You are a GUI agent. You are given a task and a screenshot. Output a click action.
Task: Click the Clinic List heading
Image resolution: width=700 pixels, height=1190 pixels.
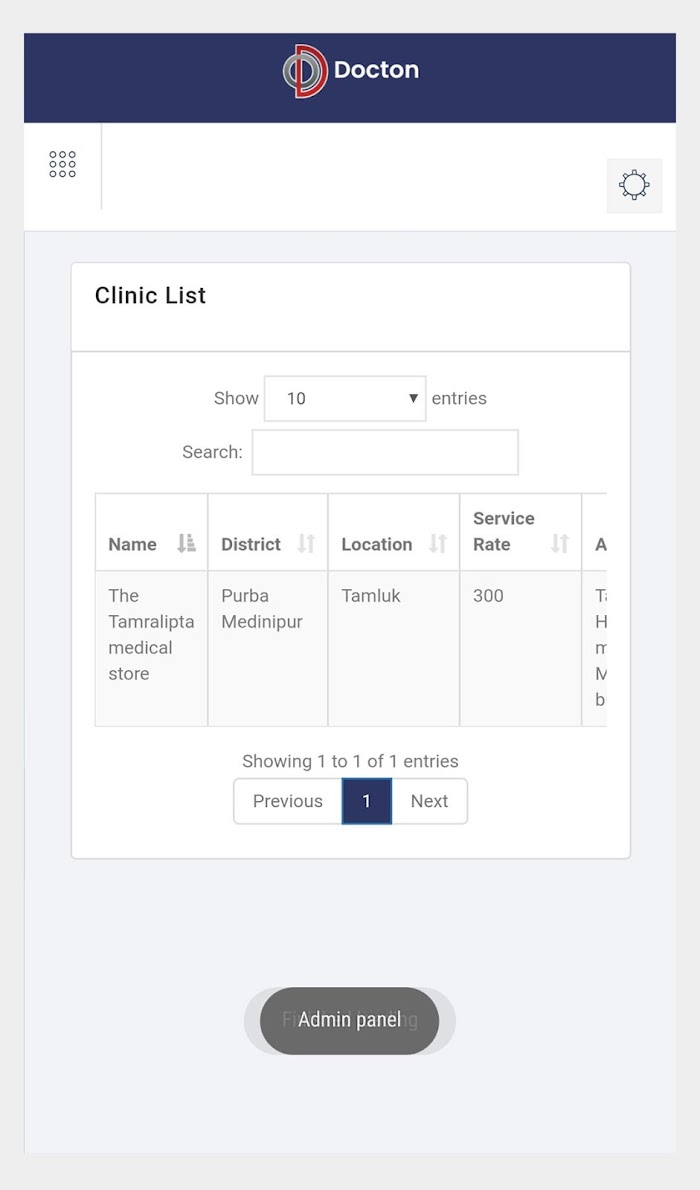pos(150,295)
